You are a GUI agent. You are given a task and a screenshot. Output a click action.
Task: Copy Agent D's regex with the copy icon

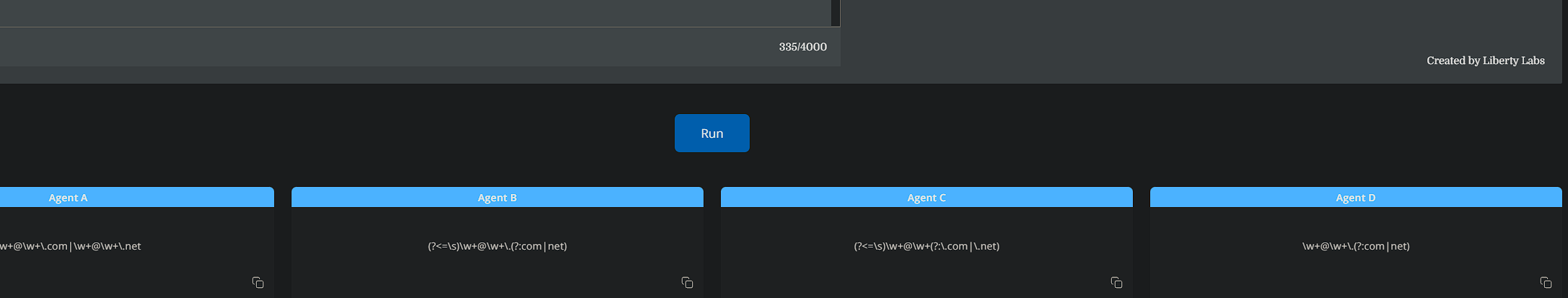point(1546,282)
